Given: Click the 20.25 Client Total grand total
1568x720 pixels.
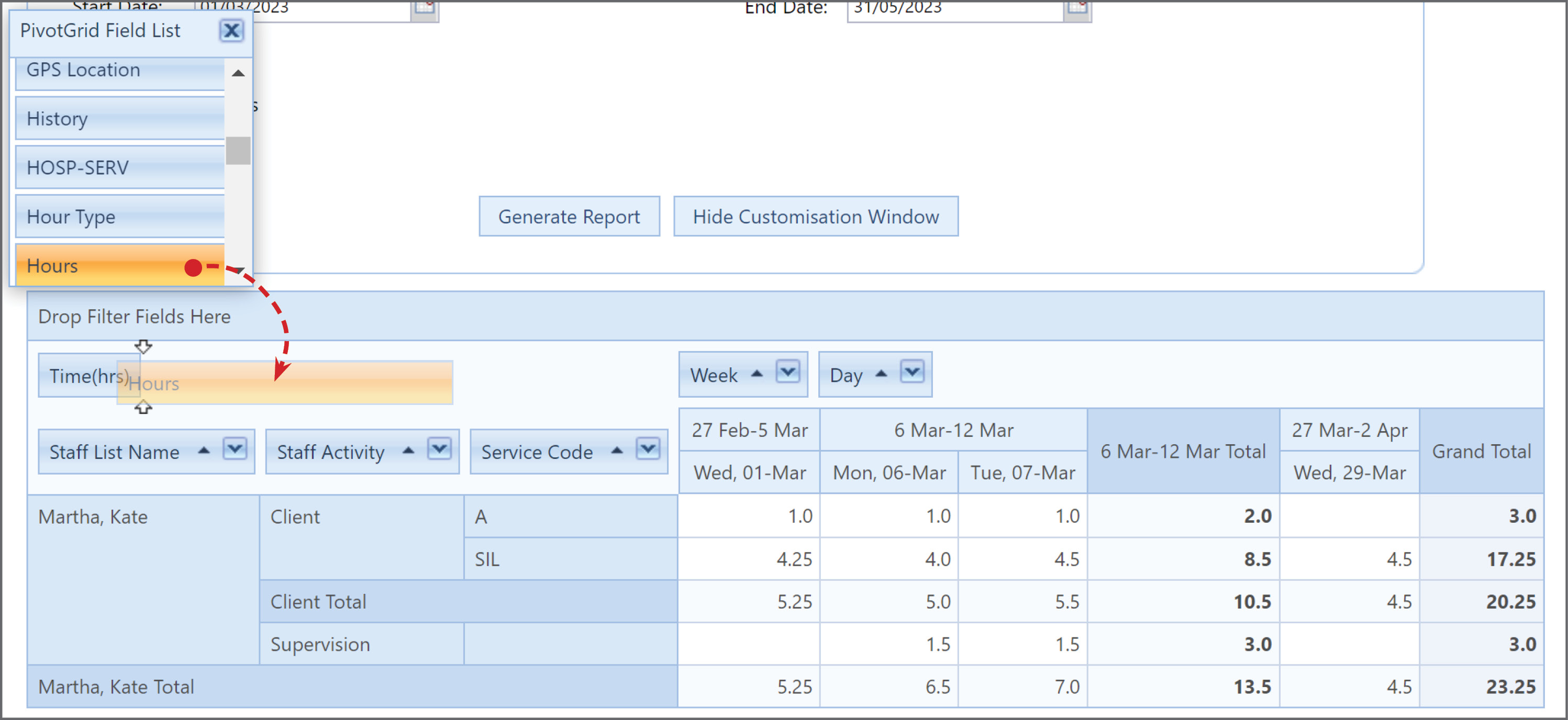Looking at the screenshot, I should pos(1481,601).
